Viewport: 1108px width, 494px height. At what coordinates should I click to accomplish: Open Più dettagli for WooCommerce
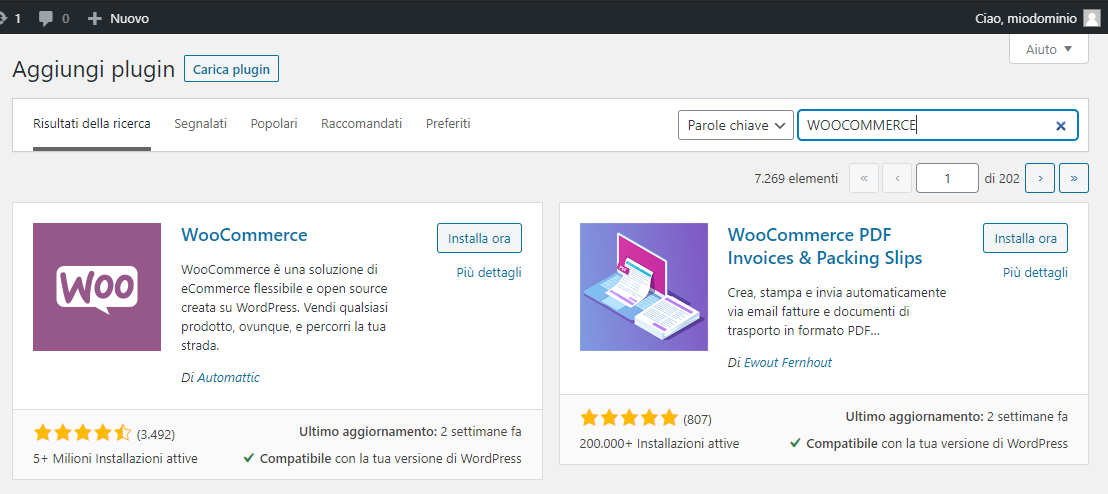tap(489, 273)
